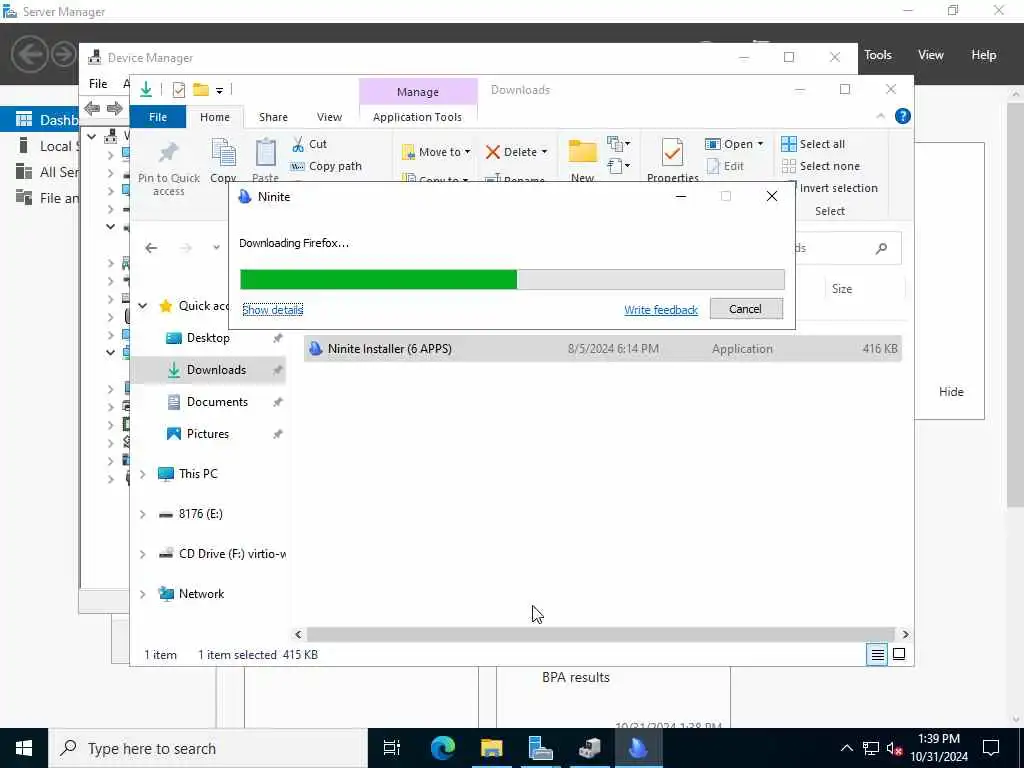This screenshot has height=768, width=1024.
Task: Click Device Manager taskbar icon
Action: point(590,748)
